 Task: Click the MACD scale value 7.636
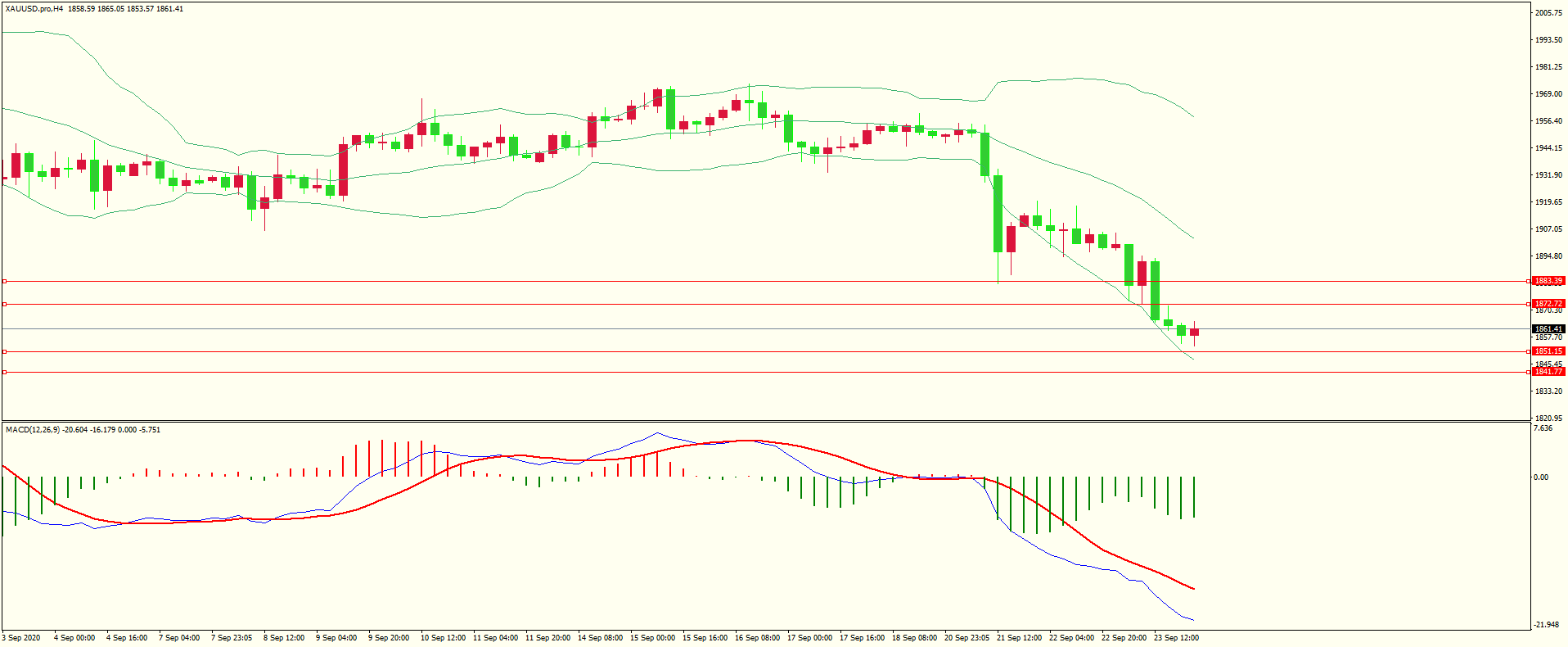[1543, 428]
